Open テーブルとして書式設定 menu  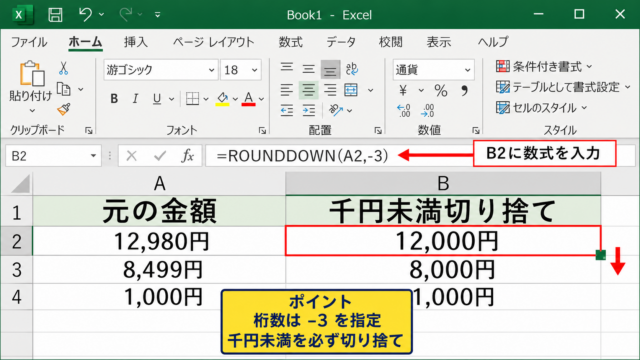point(563,87)
